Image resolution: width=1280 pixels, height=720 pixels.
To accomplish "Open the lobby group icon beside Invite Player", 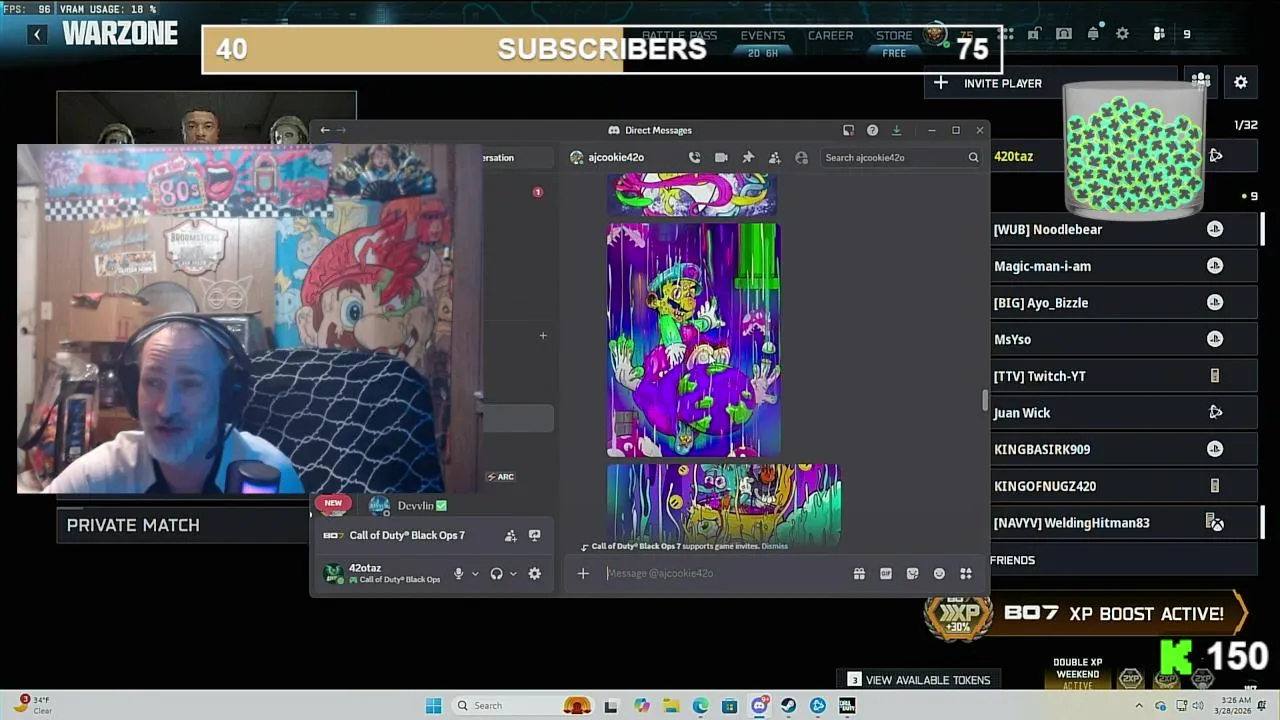I will point(1201,83).
